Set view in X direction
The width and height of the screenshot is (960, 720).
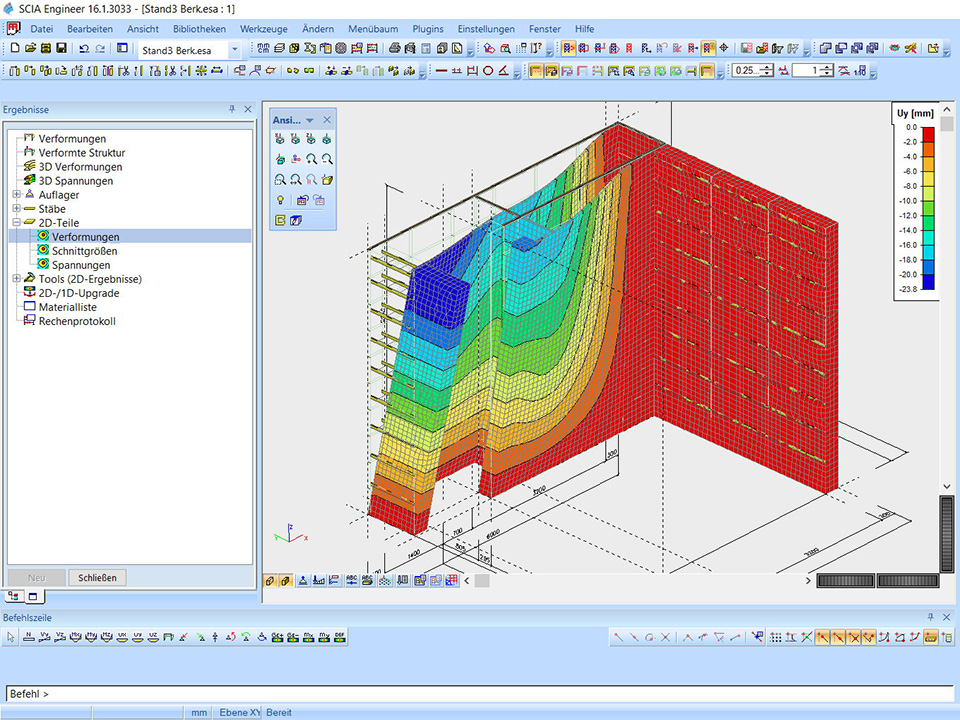pos(280,139)
